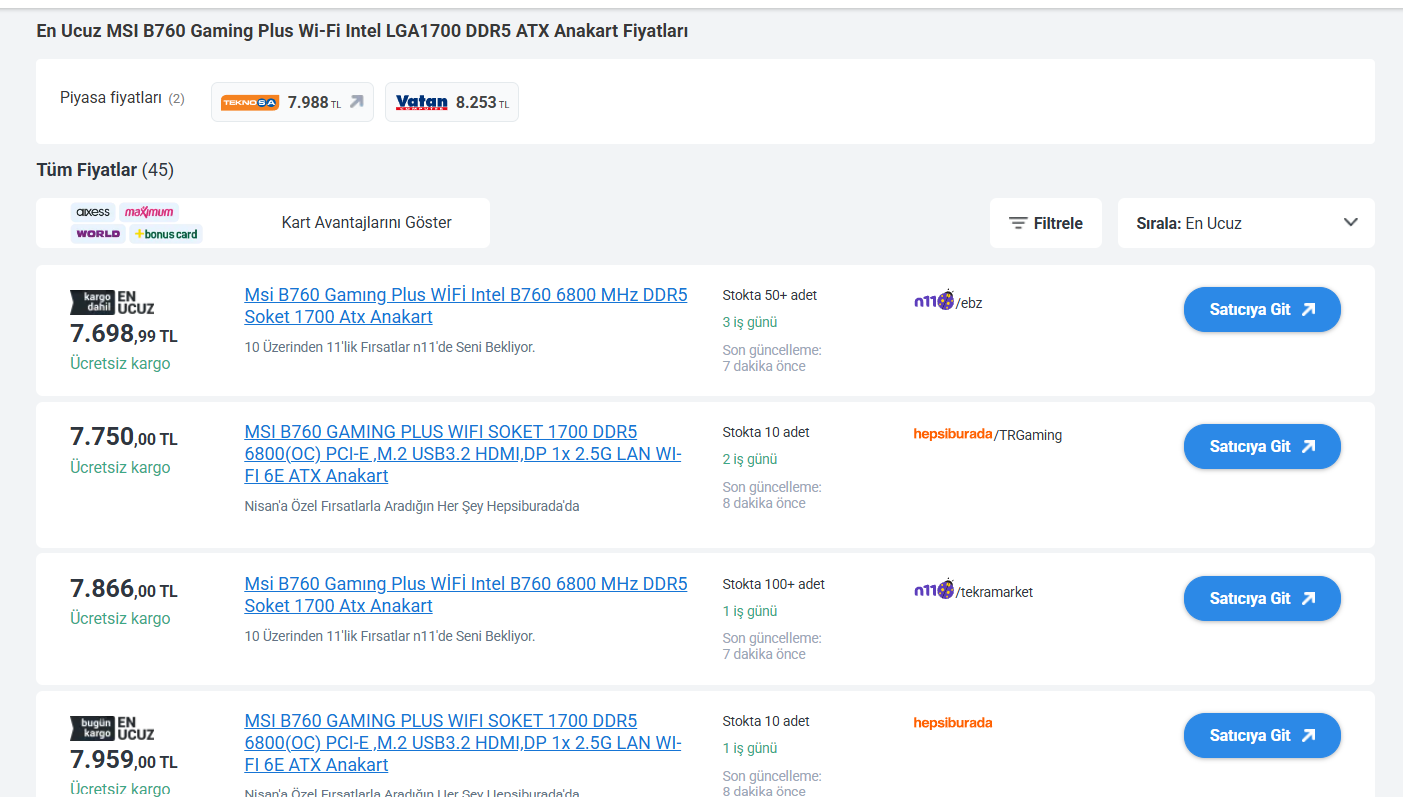Click the '2 iş günü' delivery time
This screenshot has width=1403, height=797.
click(750, 459)
